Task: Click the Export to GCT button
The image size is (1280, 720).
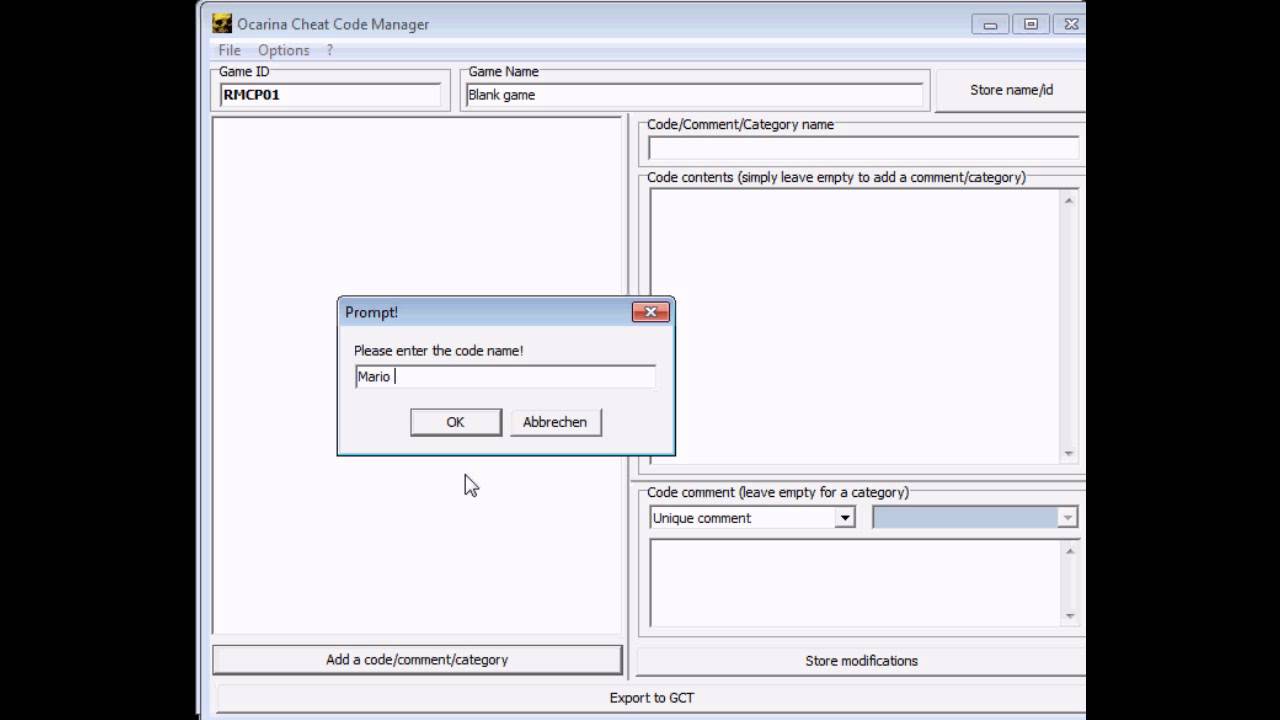Action: coord(651,698)
